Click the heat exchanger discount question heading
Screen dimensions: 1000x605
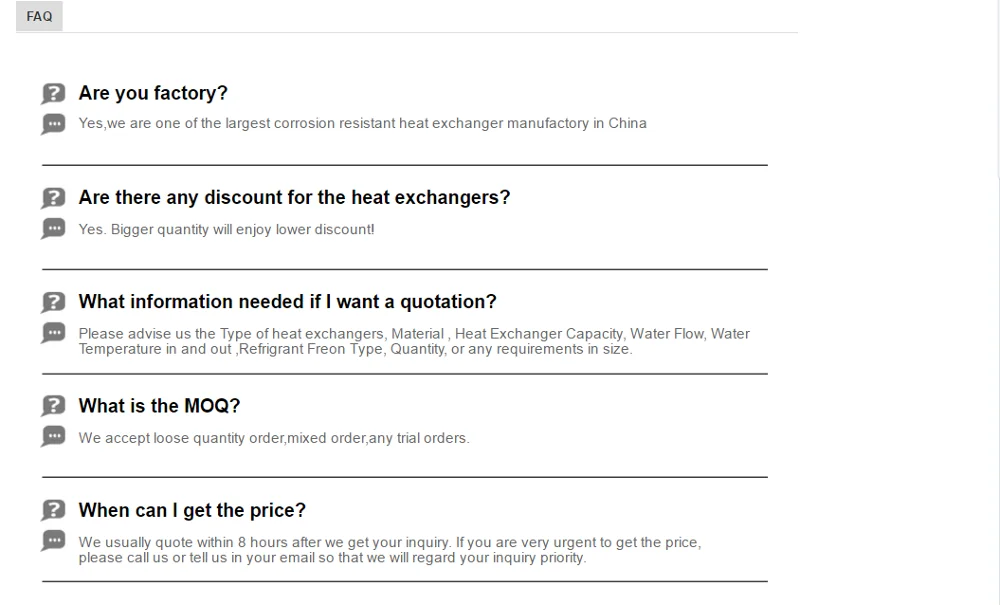(294, 197)
